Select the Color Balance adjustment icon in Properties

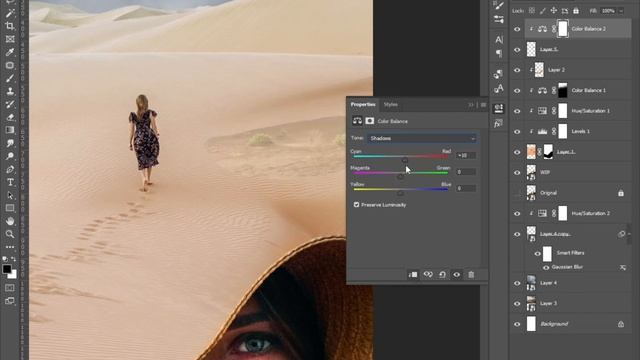click(357, 121)
